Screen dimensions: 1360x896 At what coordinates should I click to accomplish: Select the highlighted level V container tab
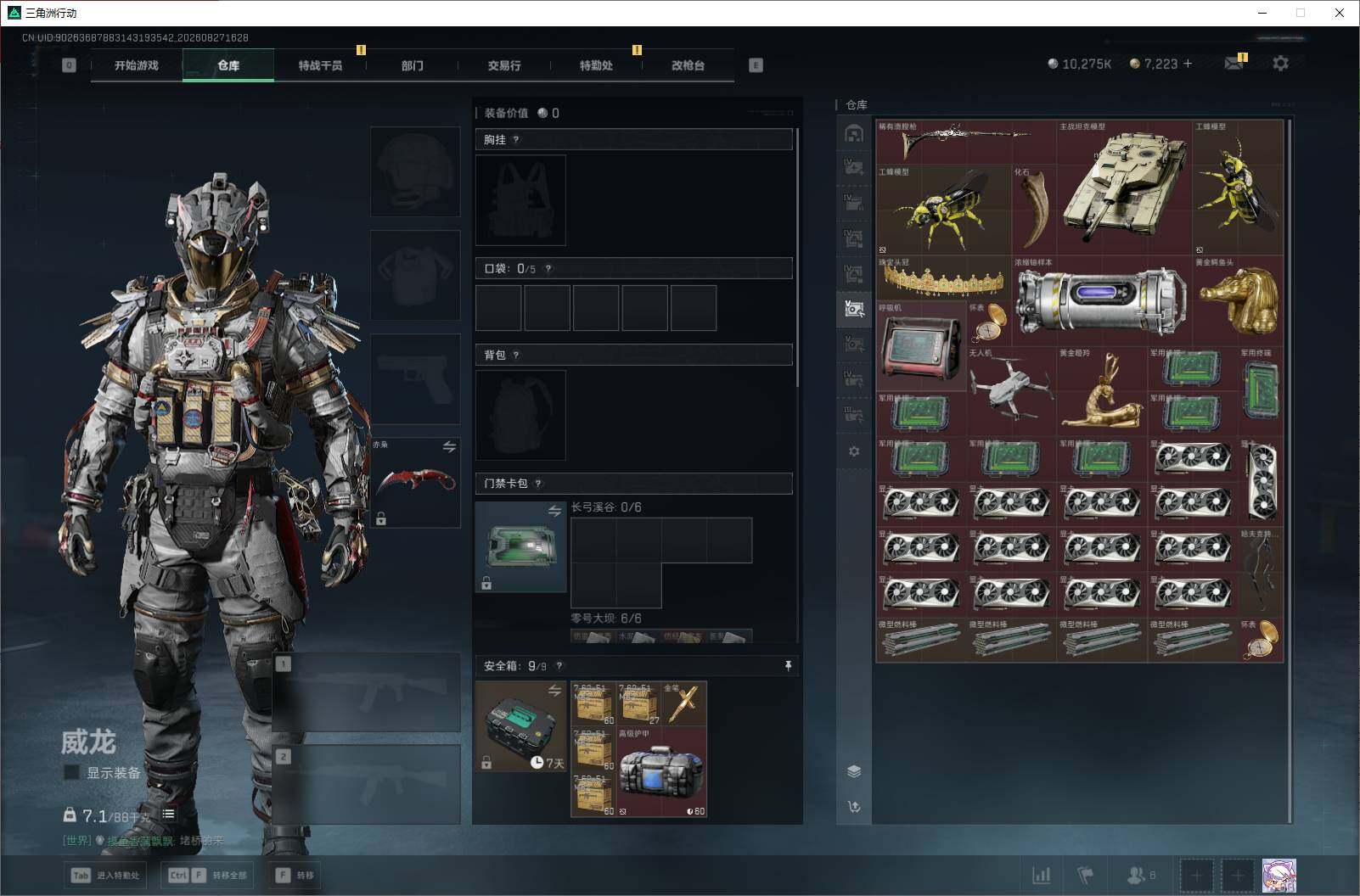[x=854, y=310]
